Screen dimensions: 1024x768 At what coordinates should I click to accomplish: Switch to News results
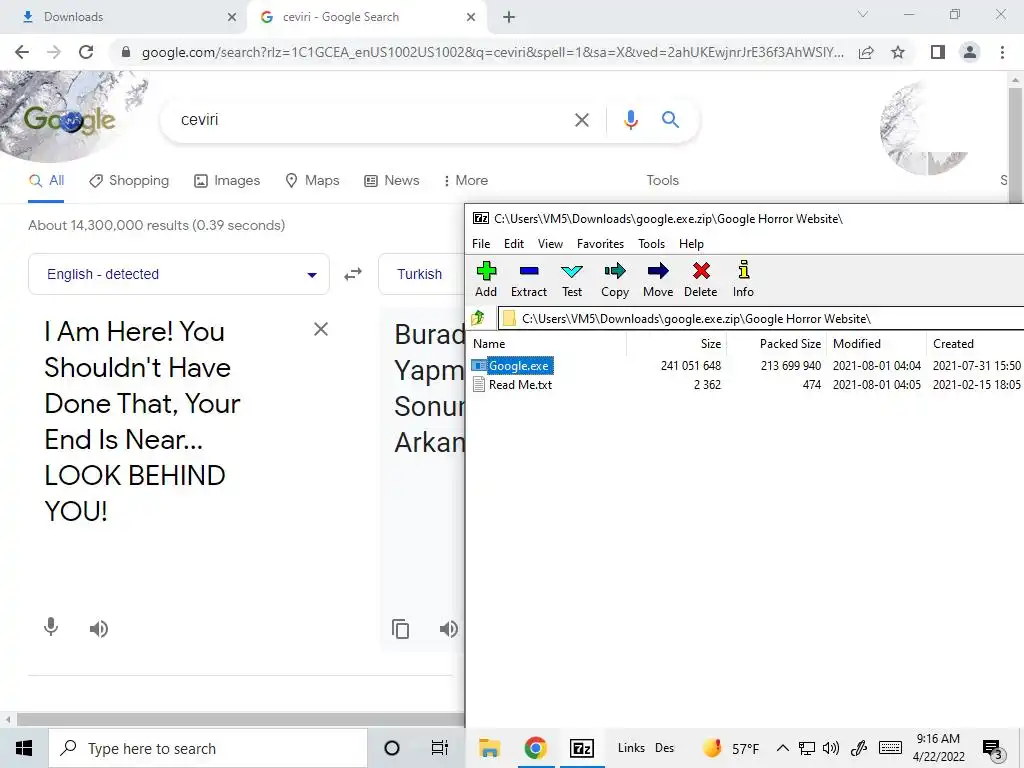391,181
